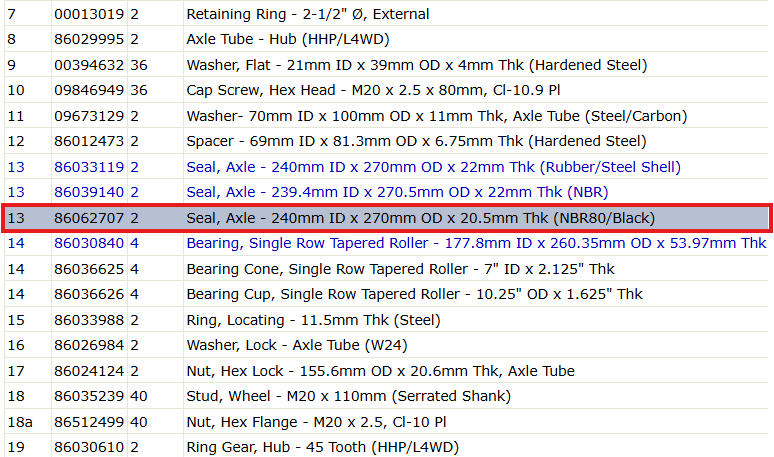Screen dimensions: 774x457
Task: Select Bearing Cup 10.25" OD row
Action: click(387, 294)
